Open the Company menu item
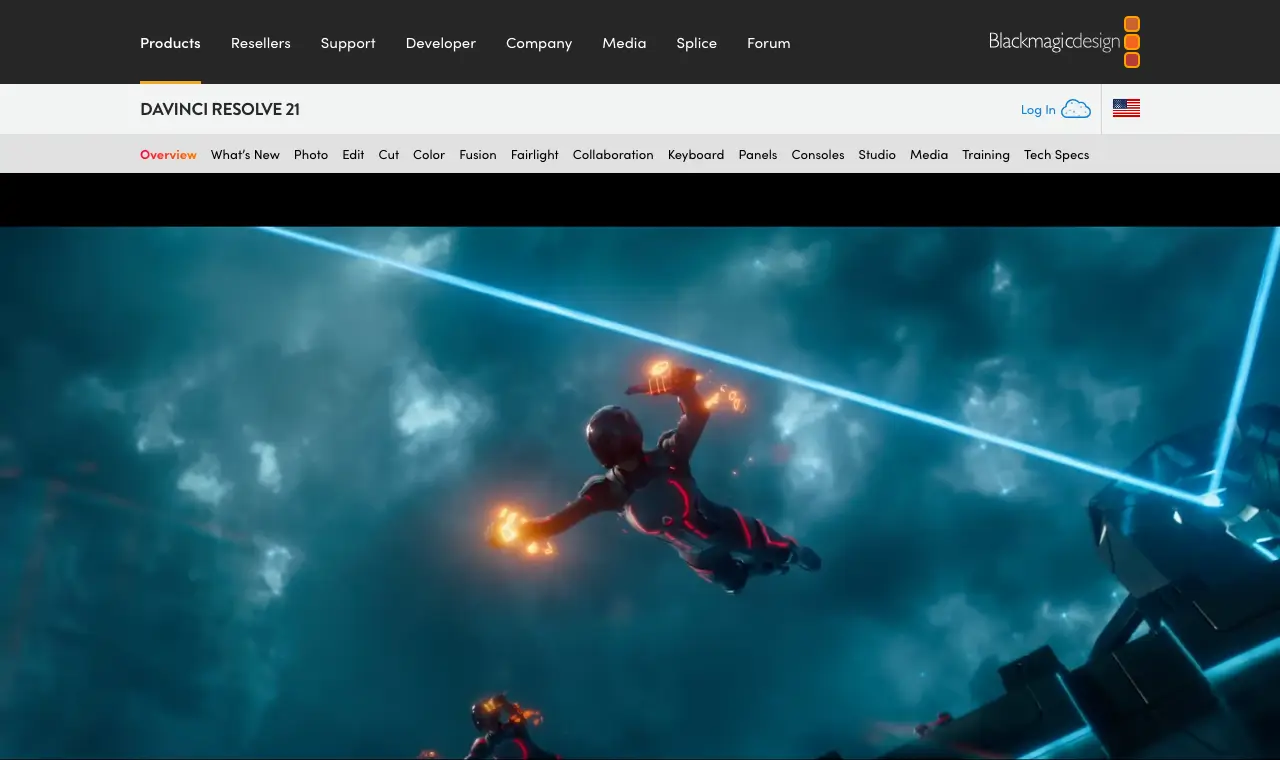Viewport: 1280px width, 760px height. (539, 43)
